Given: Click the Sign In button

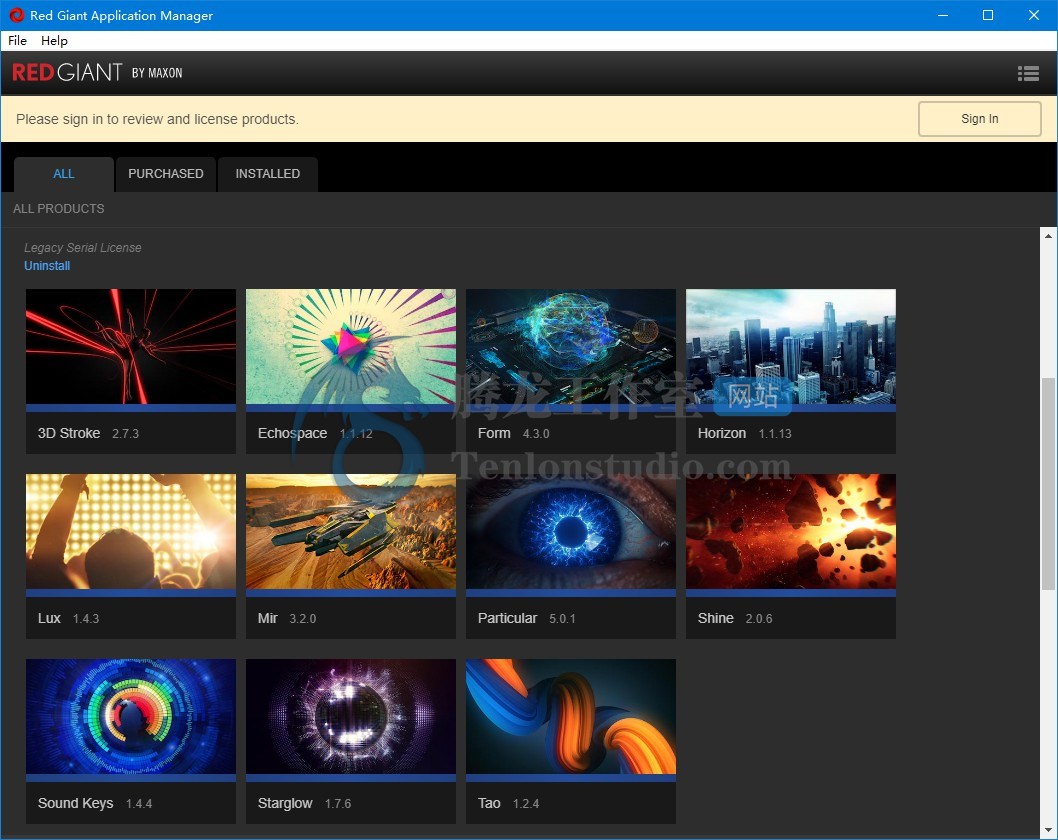Looking at the screenshot, I should pyautogui.click(x=980, y=119).
